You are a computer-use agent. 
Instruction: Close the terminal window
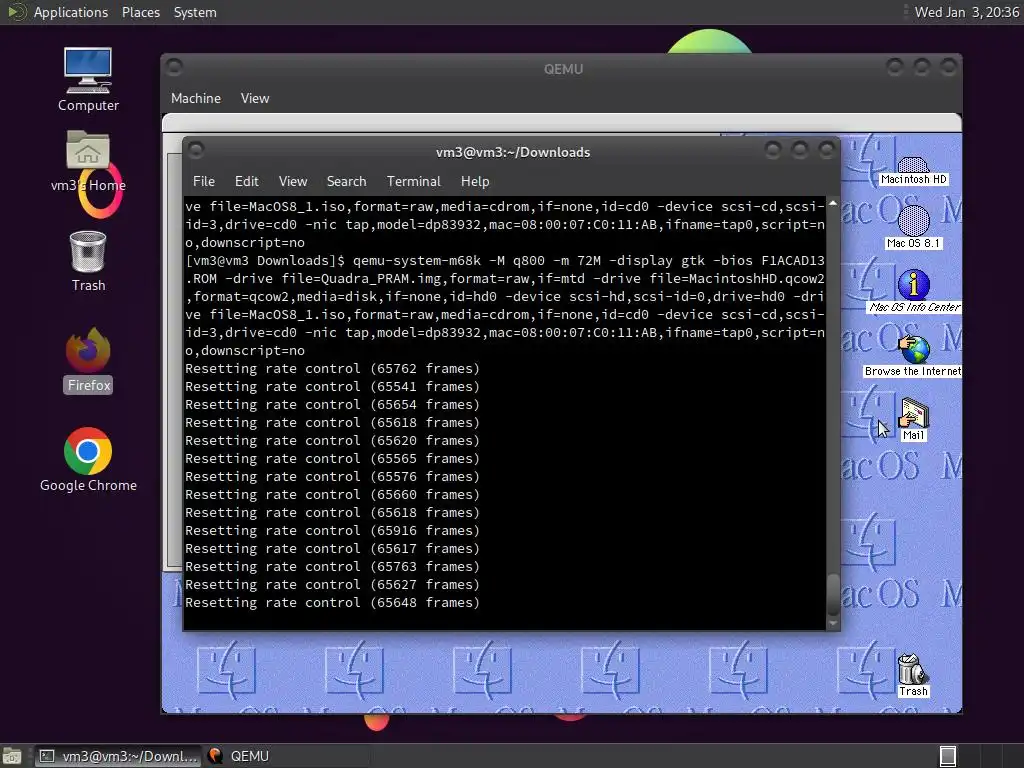pos(827,151)
